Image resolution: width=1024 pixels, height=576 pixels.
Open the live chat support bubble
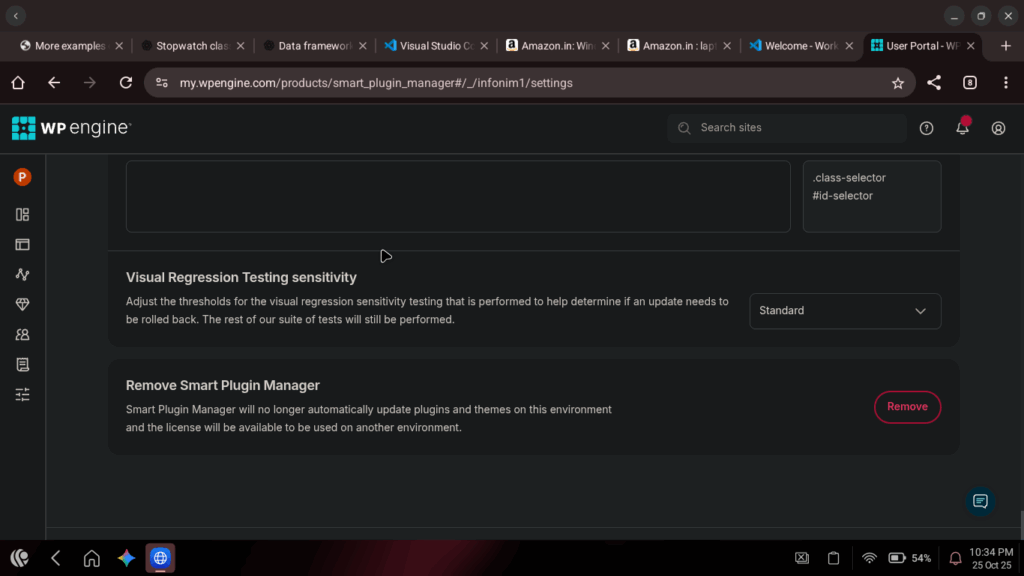(x=980, y=501)
